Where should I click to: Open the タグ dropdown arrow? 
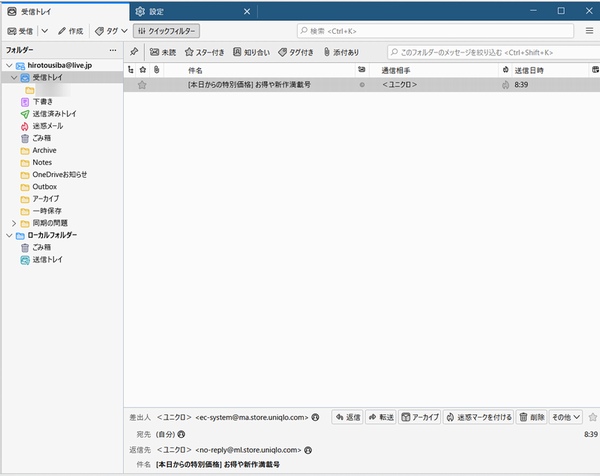124,31
